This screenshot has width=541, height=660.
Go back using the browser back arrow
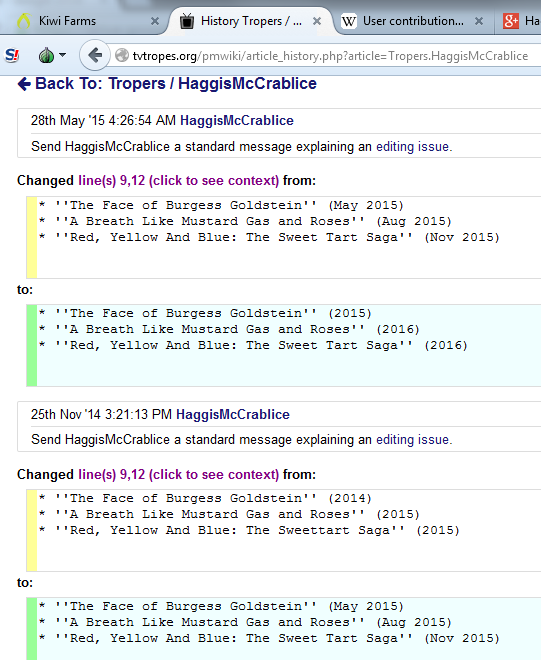[x=95, y=55]
